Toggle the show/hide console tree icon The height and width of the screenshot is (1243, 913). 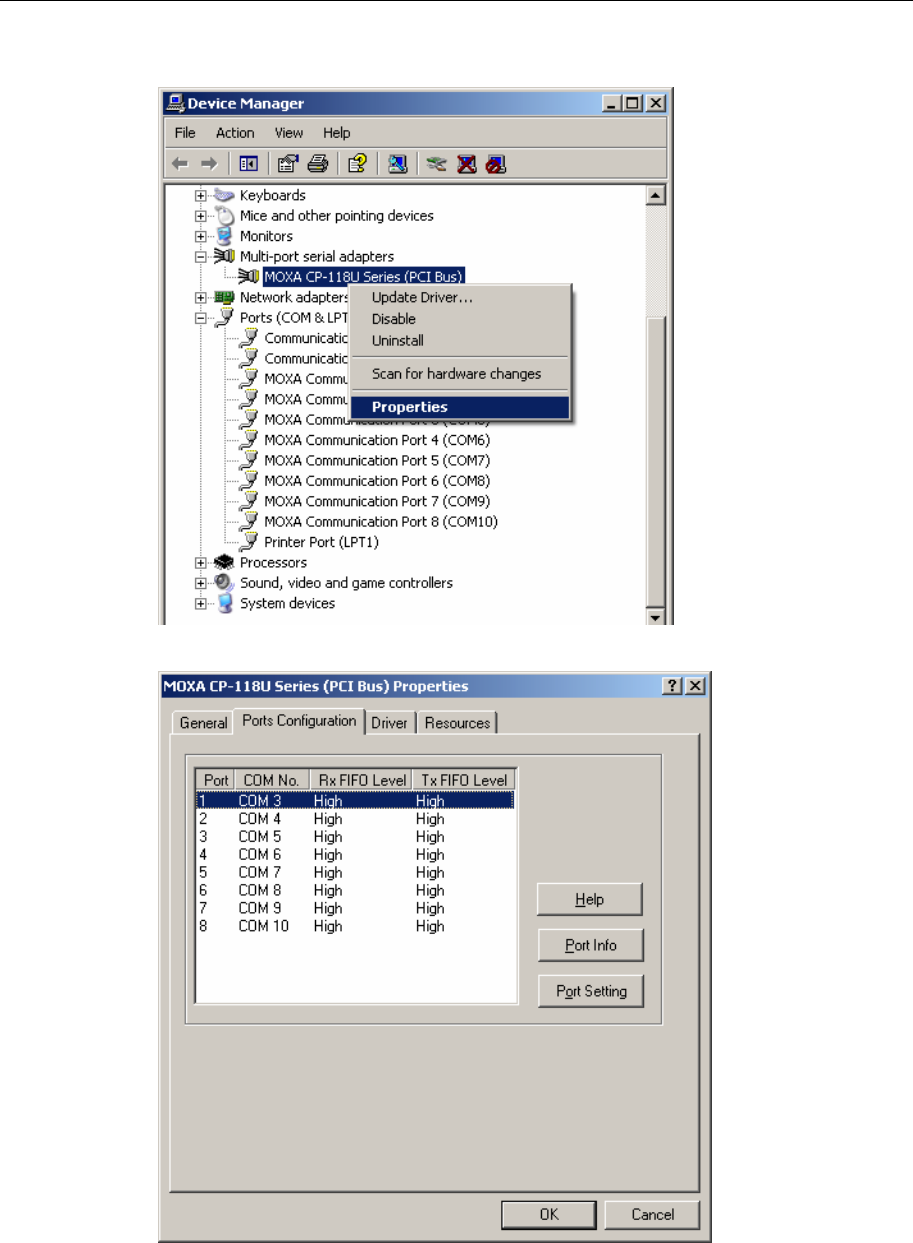pyautogui.click(x=247, y=164)
